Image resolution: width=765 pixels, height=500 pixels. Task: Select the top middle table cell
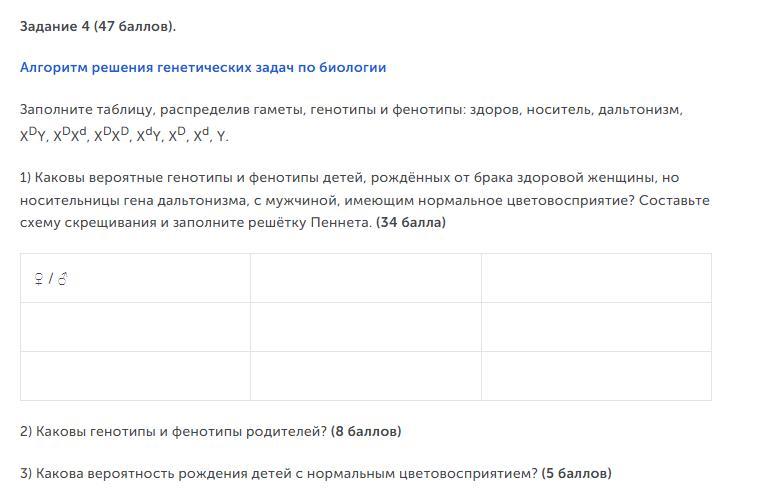coord(366,278)
